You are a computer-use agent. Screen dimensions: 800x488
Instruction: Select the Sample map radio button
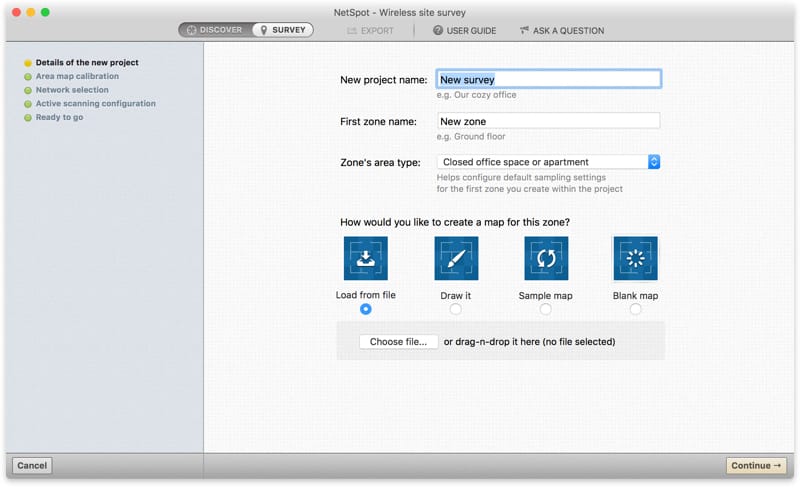[x=545, y=309]
